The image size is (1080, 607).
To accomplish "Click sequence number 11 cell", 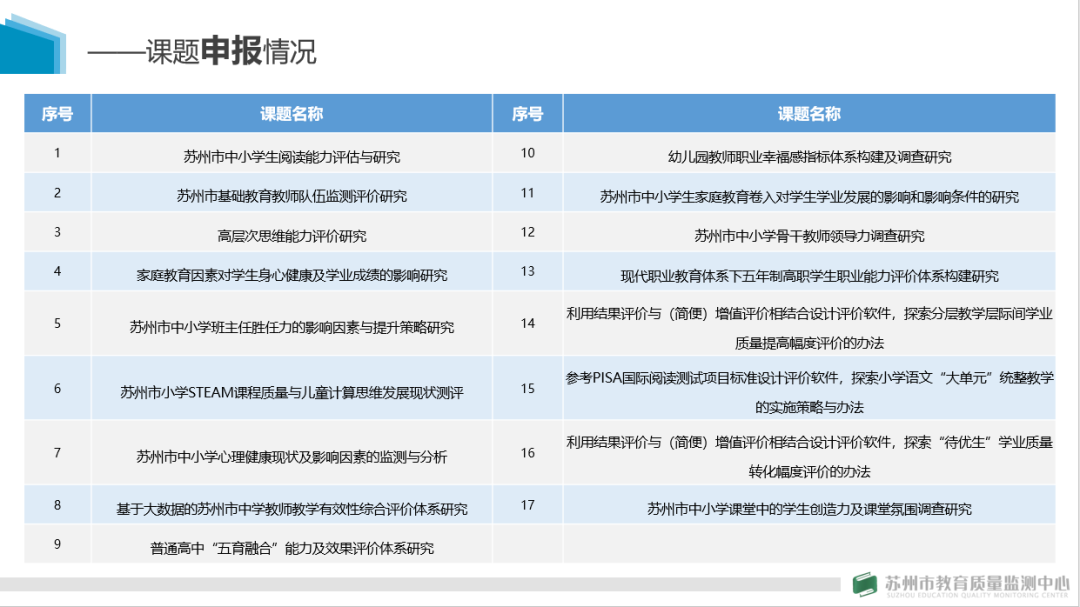I will [528, 193].
